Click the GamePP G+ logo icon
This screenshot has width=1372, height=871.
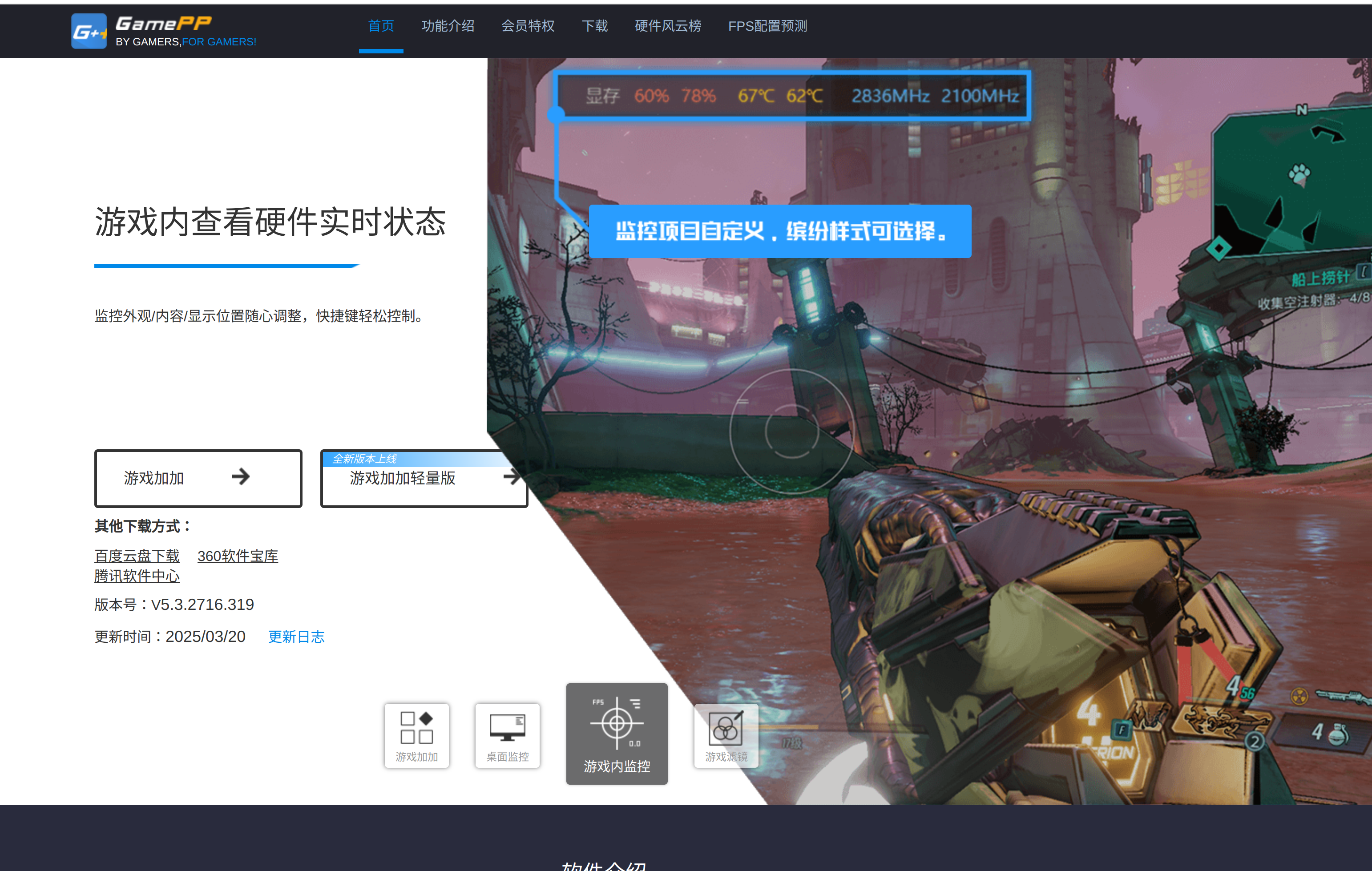point(89,31)
